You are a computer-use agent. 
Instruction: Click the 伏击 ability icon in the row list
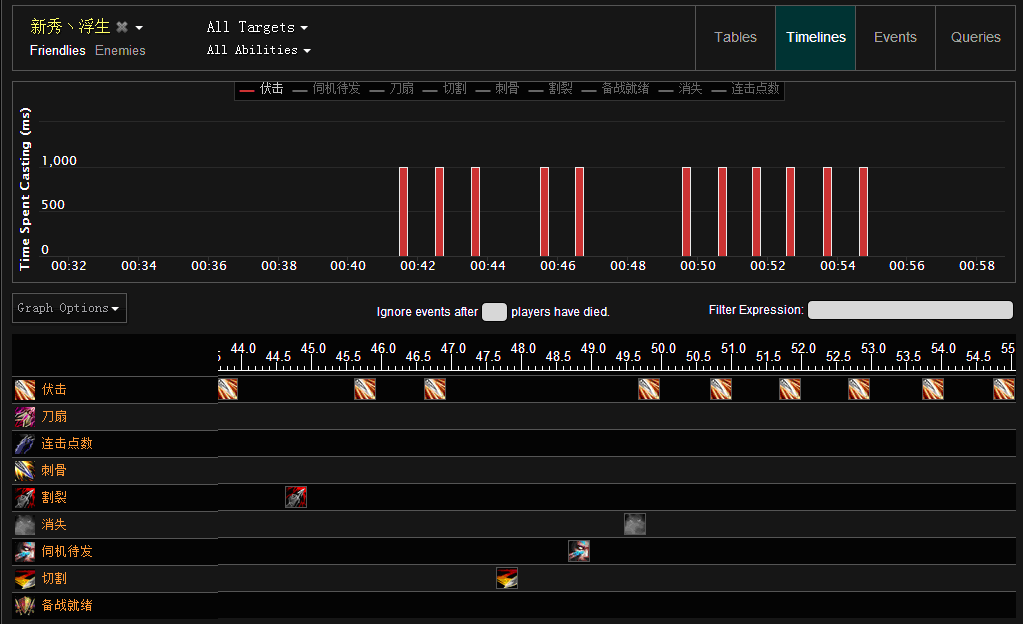point(25,390)
